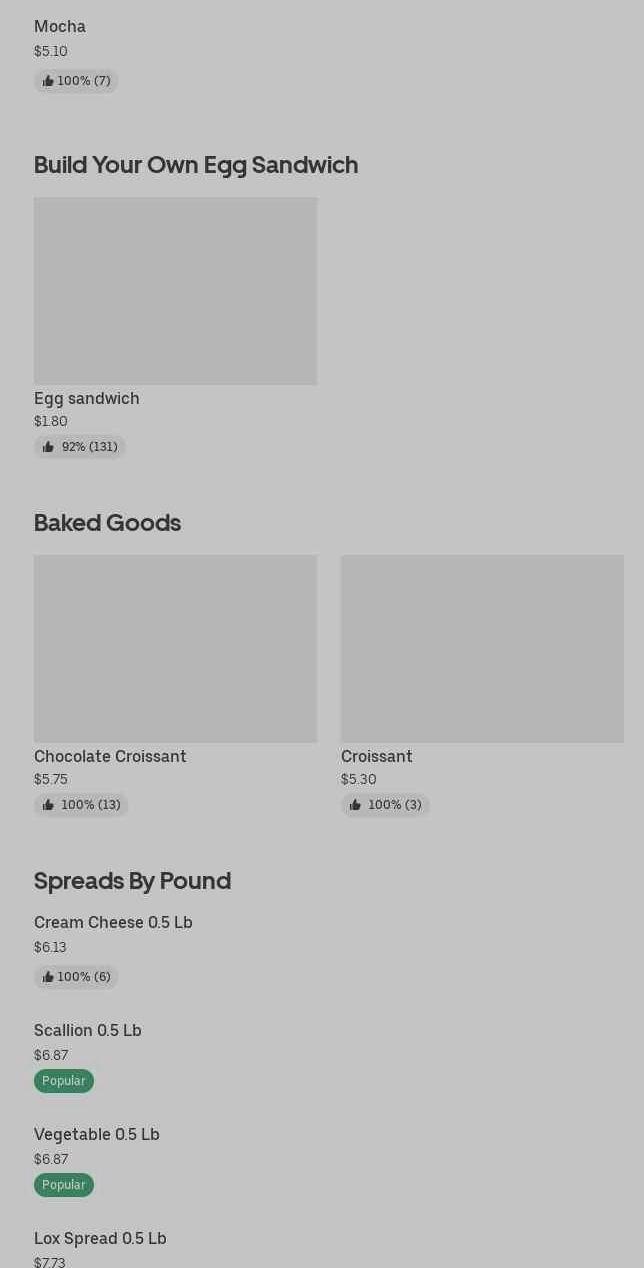
Task: Click thumbs-up icon under Chocolate Croissant
Action: click(48, 805)
